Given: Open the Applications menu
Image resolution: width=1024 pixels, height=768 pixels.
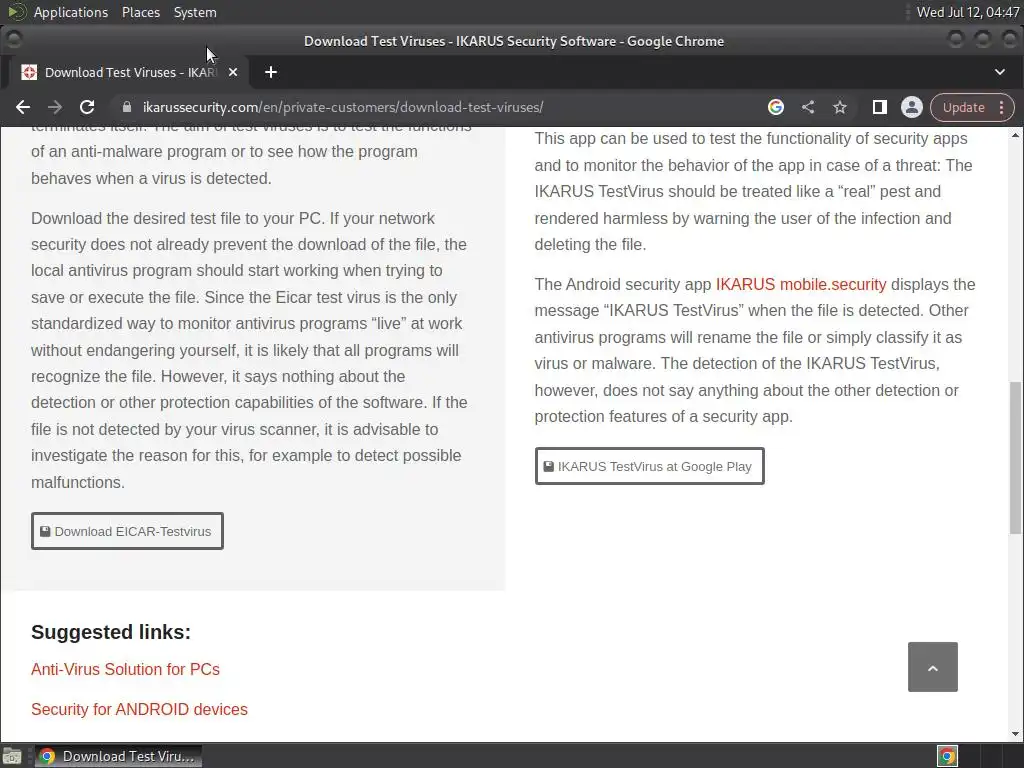Looking at the screenshot, I should tap(71, 12).
